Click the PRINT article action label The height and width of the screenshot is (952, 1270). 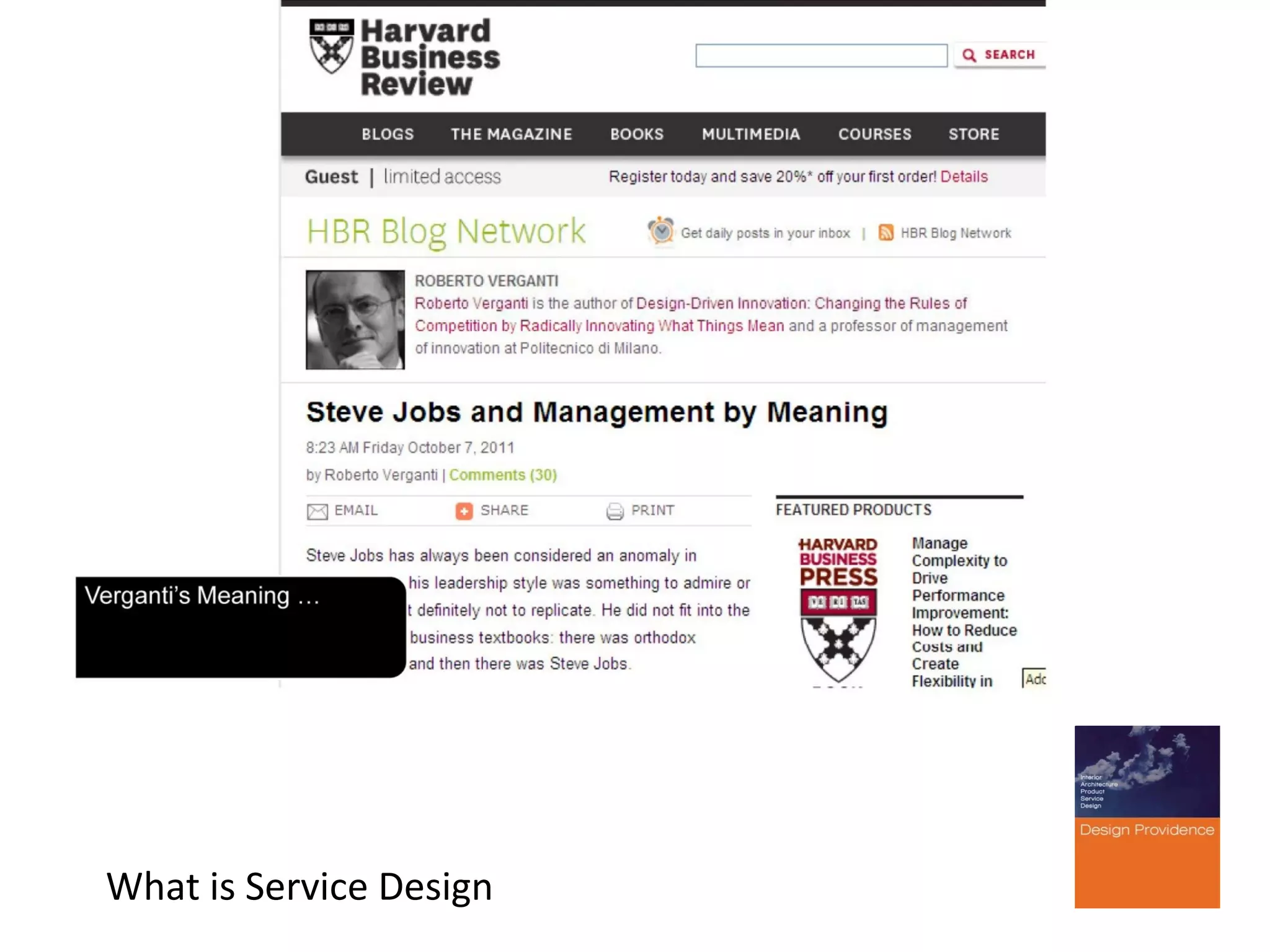pos(652,511)
